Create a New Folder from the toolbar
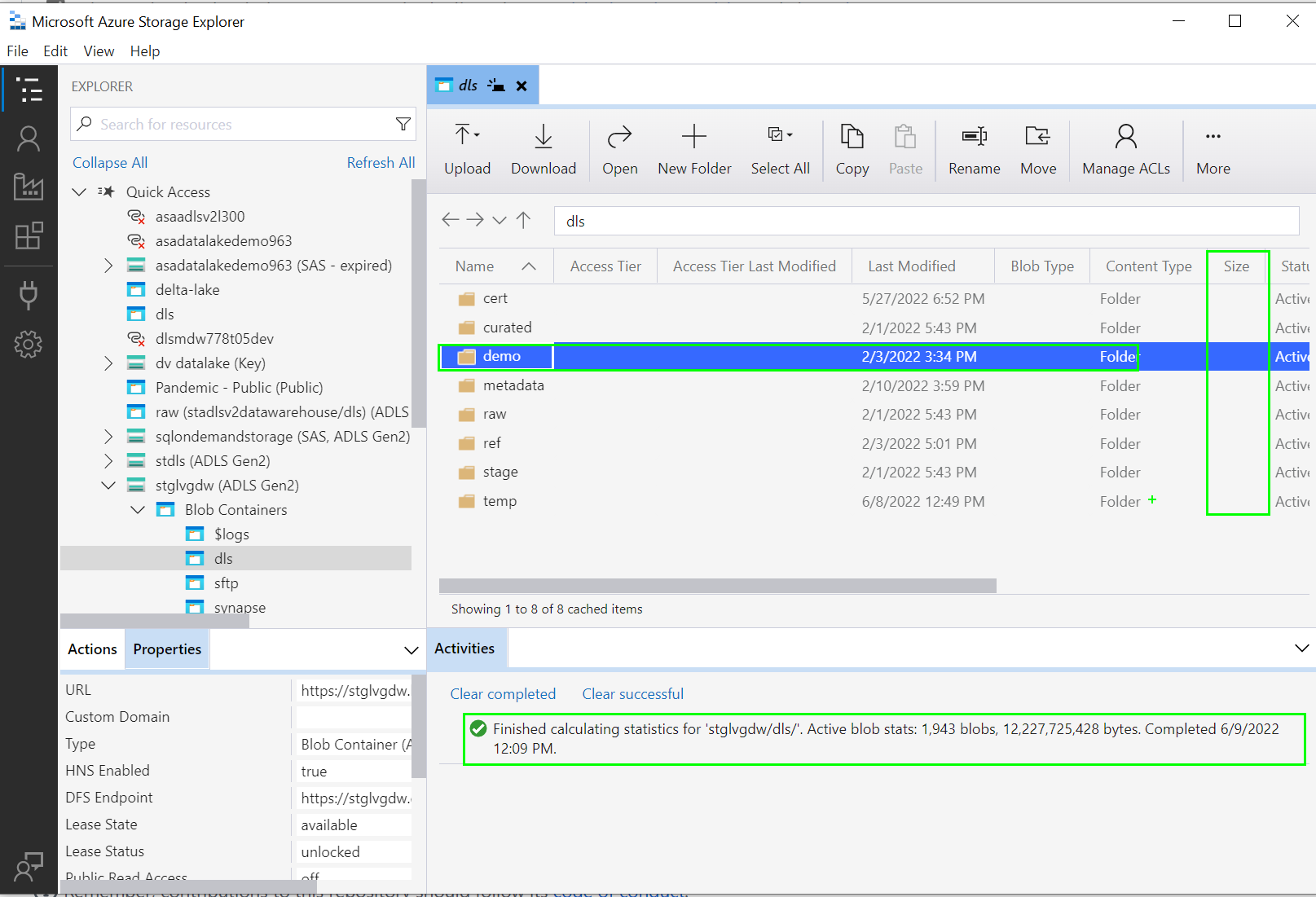Viewport: 1316px width, 897px height. (x=694, y=150)
